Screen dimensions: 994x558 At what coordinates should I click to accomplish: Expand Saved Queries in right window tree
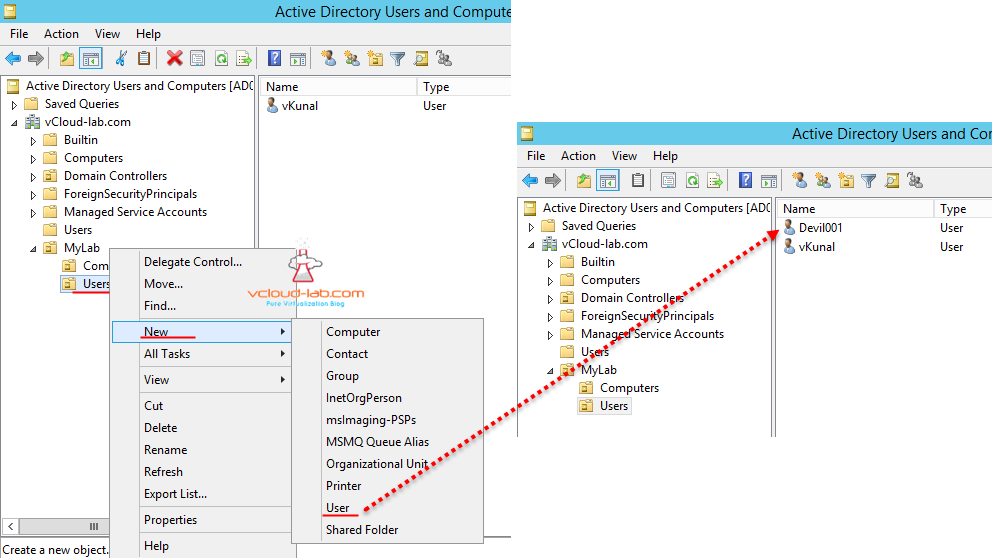coord(531,226)
